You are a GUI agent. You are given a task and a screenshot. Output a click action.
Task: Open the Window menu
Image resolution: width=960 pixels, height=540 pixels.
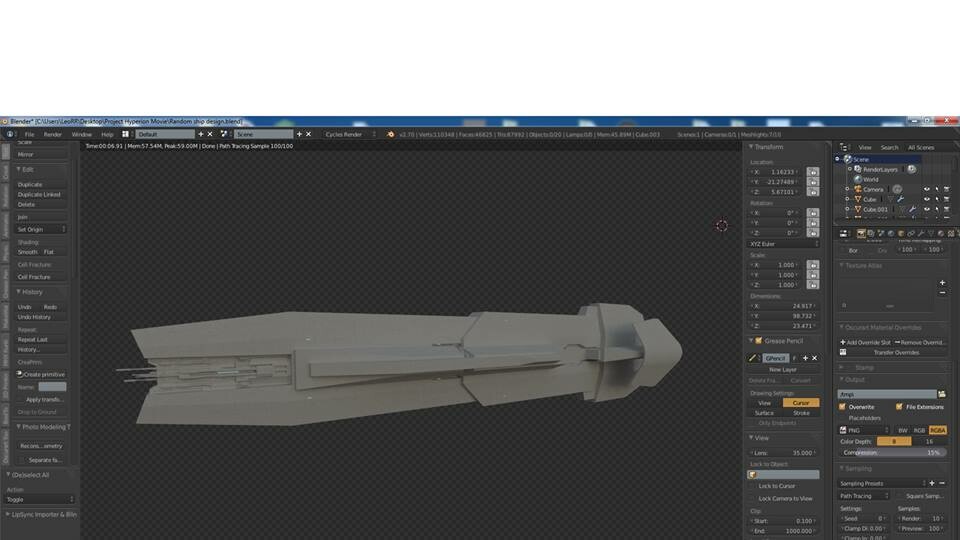click(81, 134)
